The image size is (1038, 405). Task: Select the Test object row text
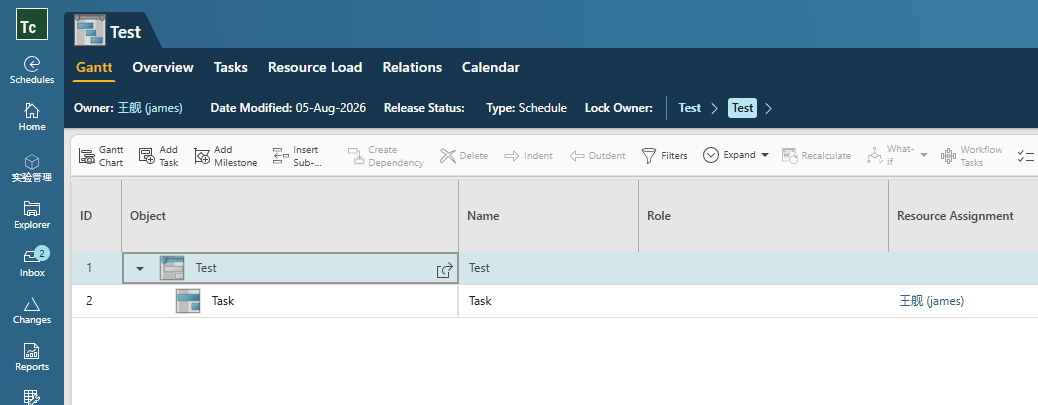pyautogui.click(x=206, y=268)
